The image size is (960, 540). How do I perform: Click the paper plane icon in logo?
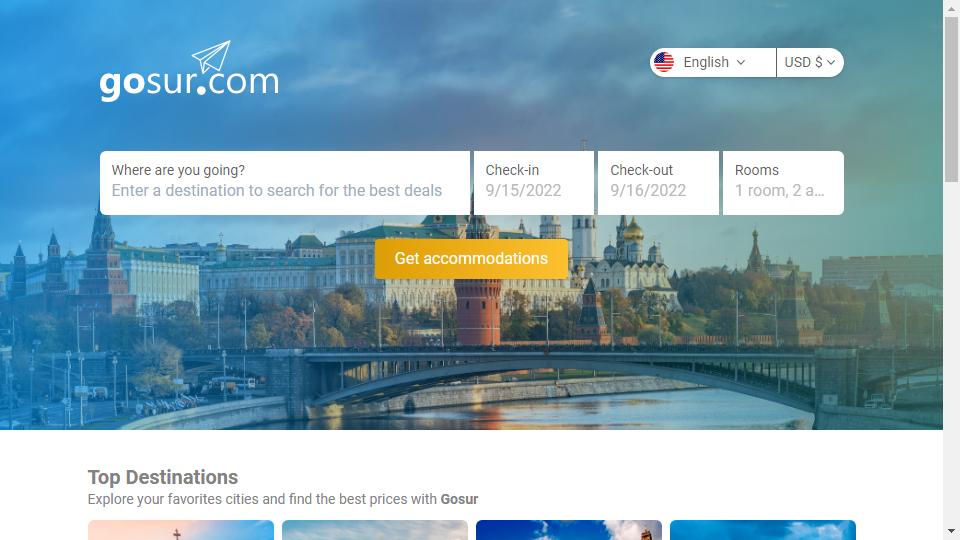click(x=211, y=57)
